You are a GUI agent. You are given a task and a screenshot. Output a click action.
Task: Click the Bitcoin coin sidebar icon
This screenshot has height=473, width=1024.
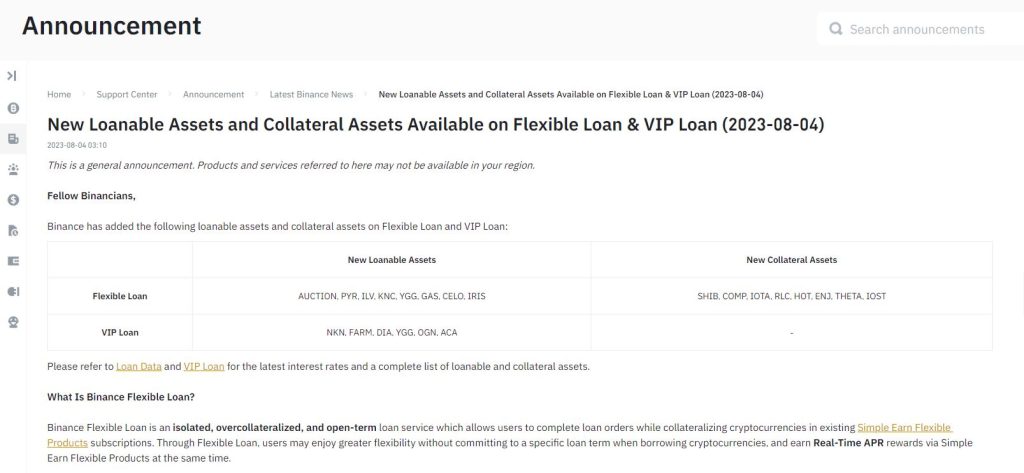(13, 107)
